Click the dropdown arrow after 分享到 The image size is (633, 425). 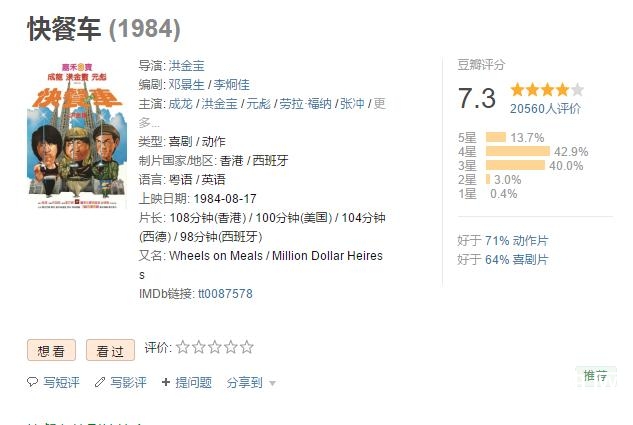[272, 384]
